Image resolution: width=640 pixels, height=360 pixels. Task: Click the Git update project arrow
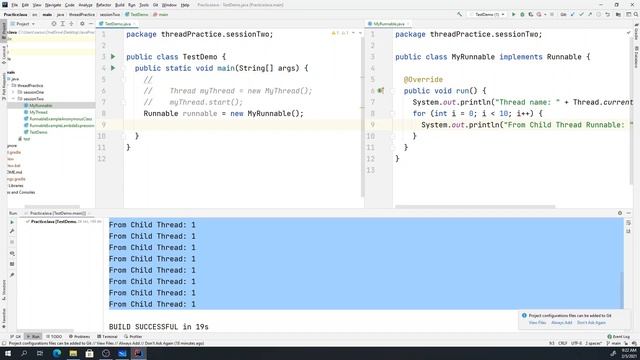(572, 14)
